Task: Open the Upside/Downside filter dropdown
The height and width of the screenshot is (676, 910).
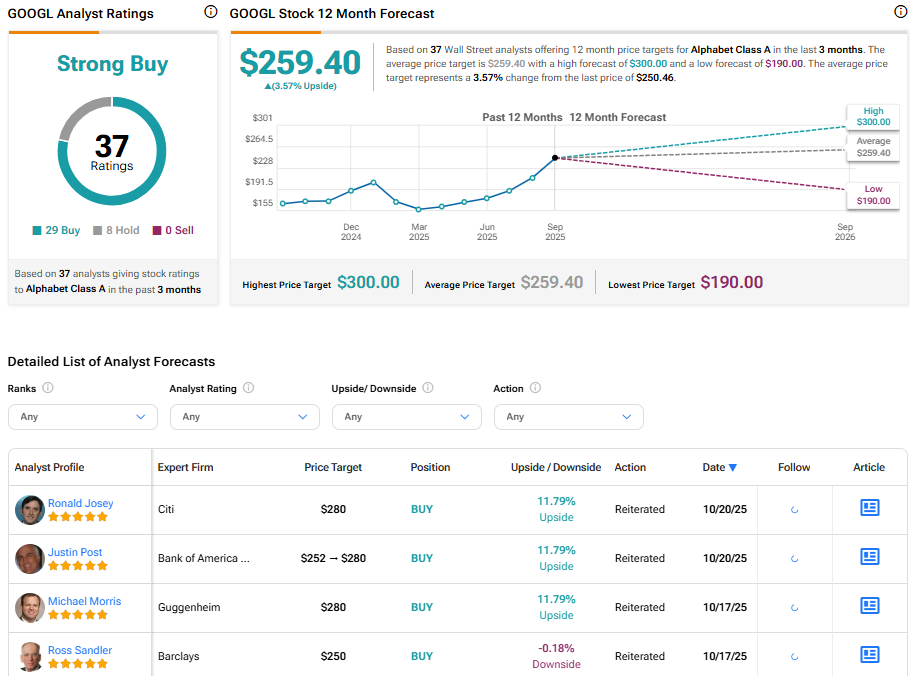Action: 407,417
